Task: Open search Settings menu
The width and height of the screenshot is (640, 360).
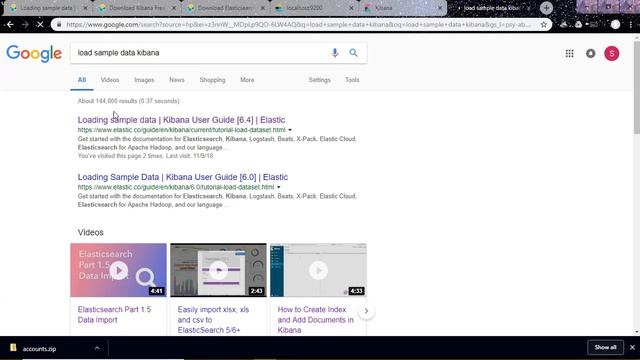Action: [x=319, y=80]
